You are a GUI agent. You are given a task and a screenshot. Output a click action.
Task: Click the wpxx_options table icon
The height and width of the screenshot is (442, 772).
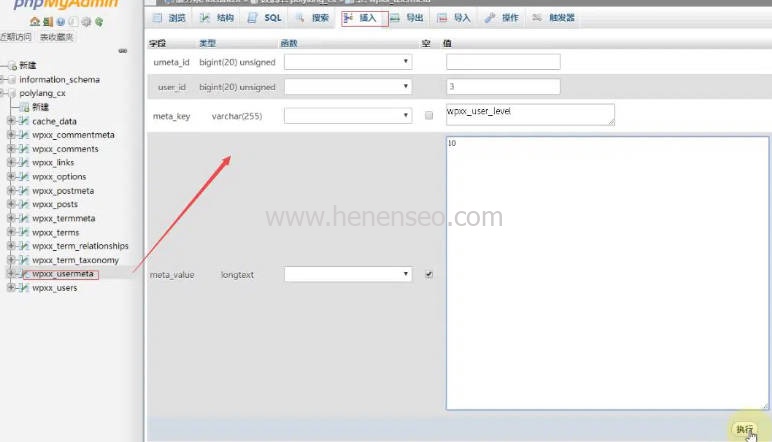click(23, 177)
